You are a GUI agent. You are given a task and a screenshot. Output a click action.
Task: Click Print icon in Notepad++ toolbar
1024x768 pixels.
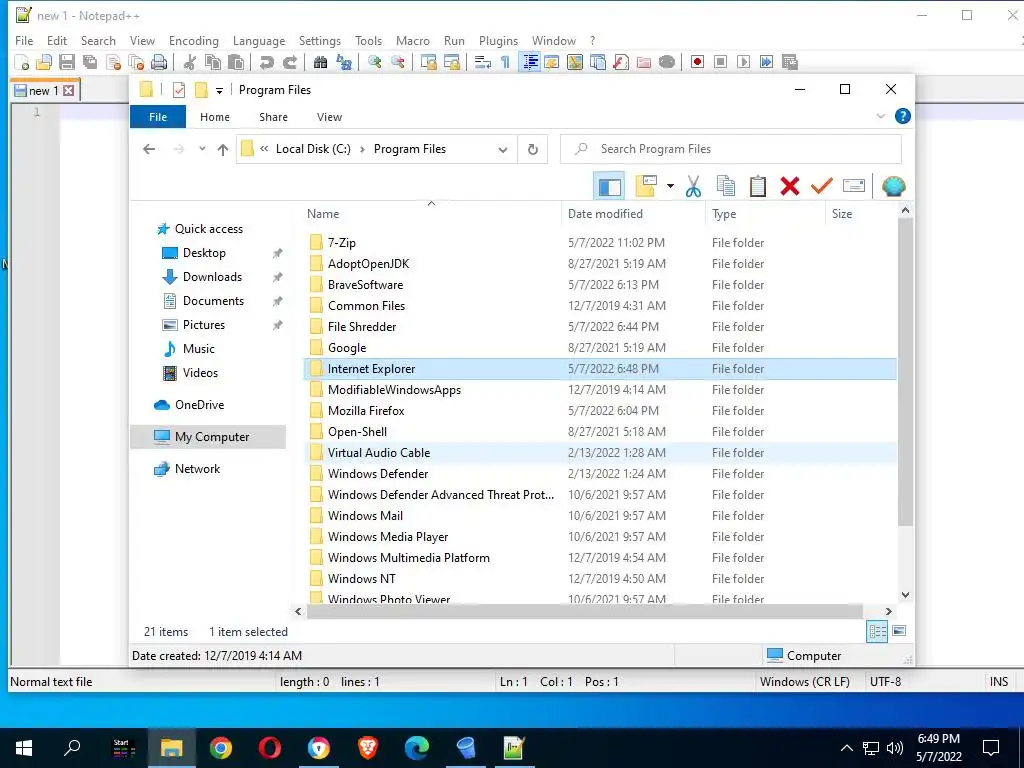coord(159,62)
